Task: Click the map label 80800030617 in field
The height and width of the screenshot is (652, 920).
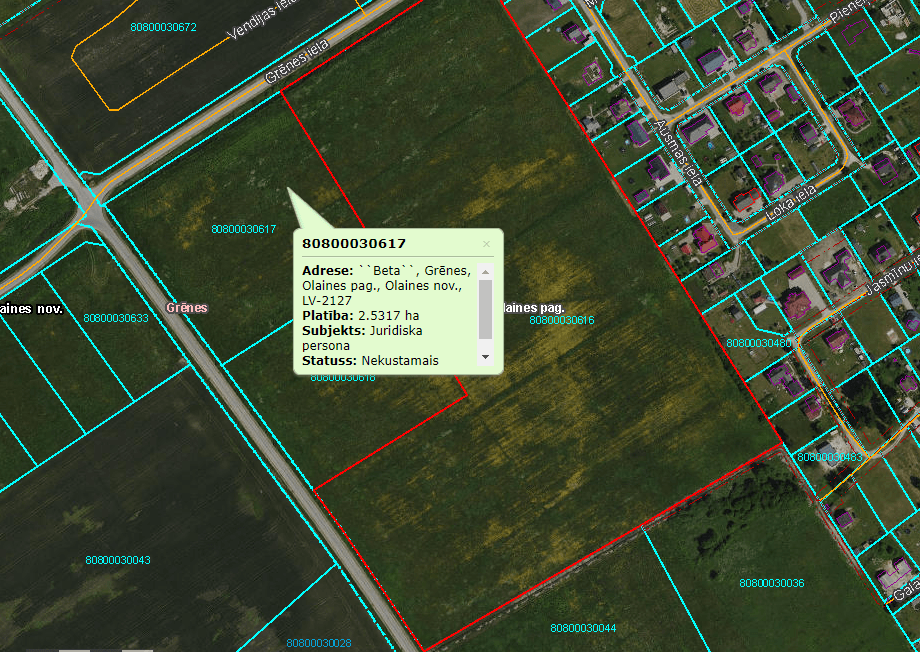Action: [x=243, y=229]
